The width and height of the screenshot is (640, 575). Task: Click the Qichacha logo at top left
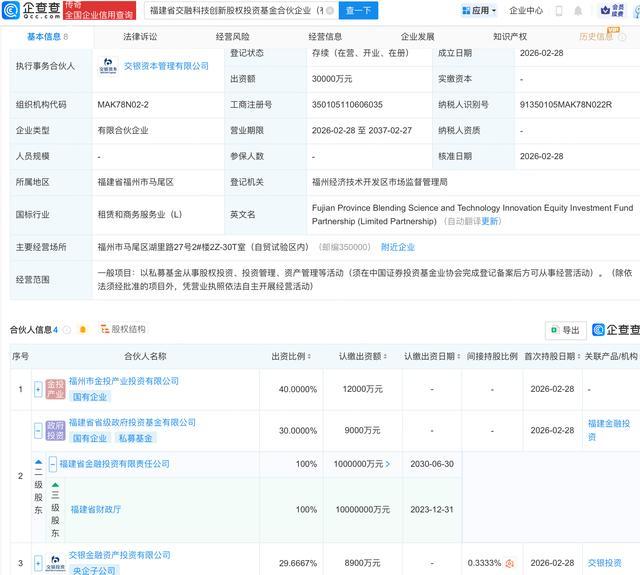point(32,11)
